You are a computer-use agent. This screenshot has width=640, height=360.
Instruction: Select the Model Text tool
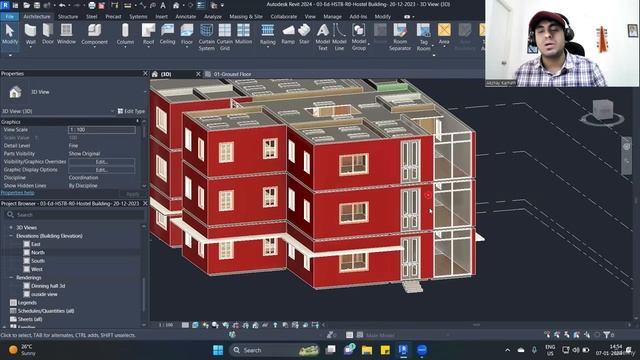pos(322,37)
